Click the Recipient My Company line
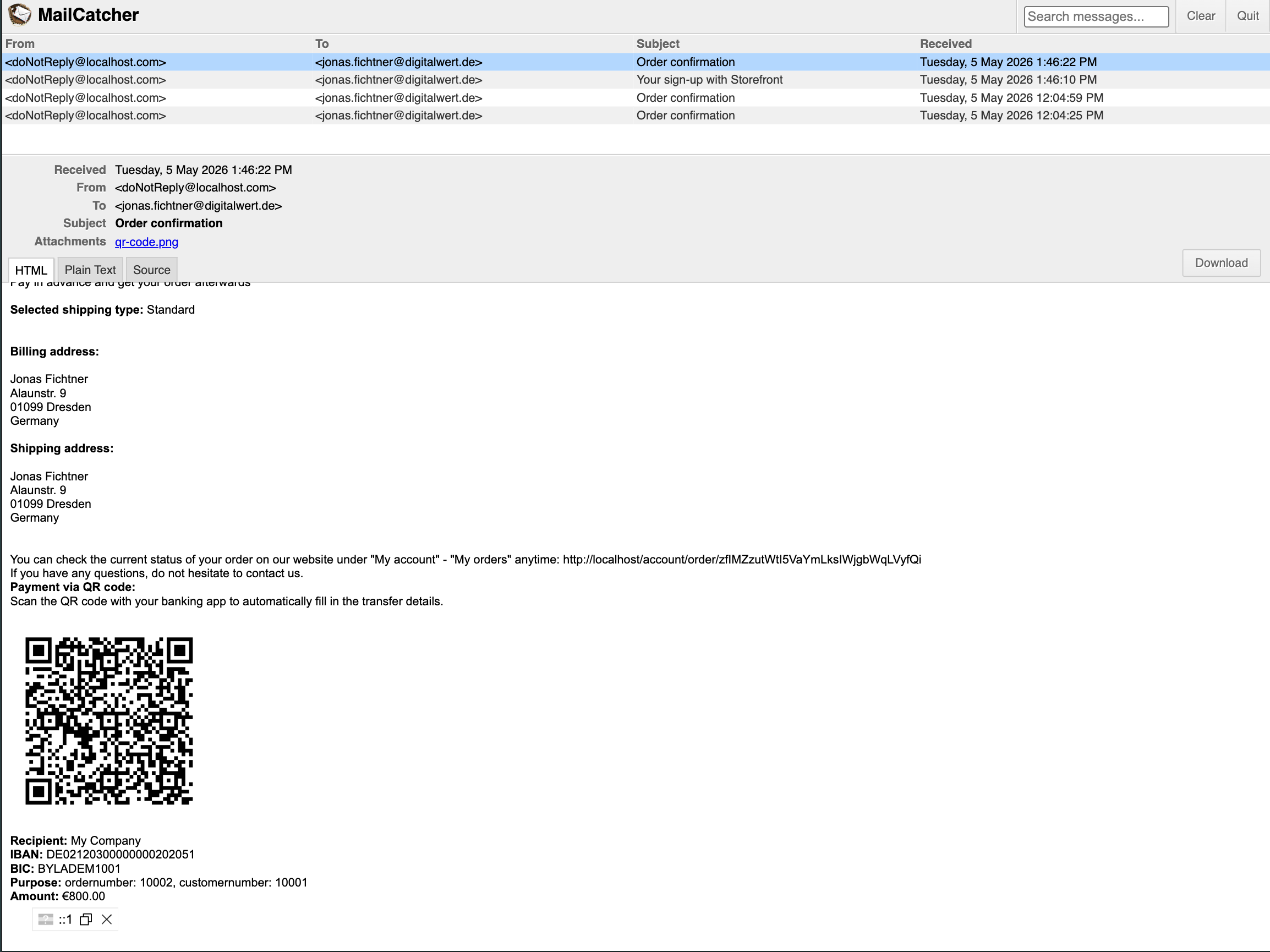The image size is (1270, 952). tap(75, 841)
